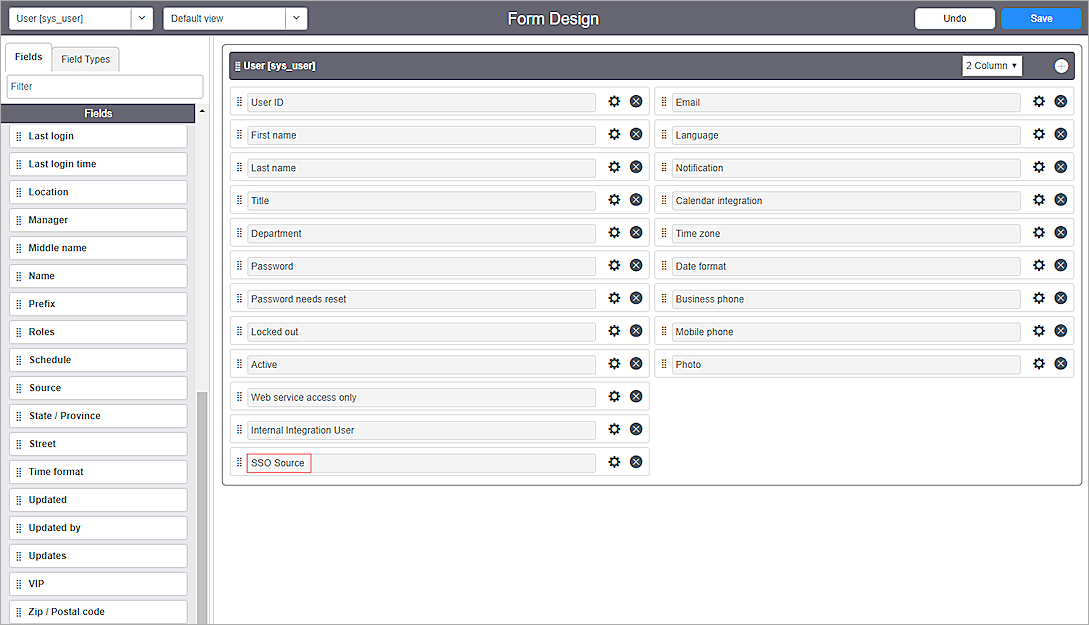The width and height of the screenshot is (1089, 625).
Task: Open settings gear for User ID field
Action: click(x=614, y=101)
